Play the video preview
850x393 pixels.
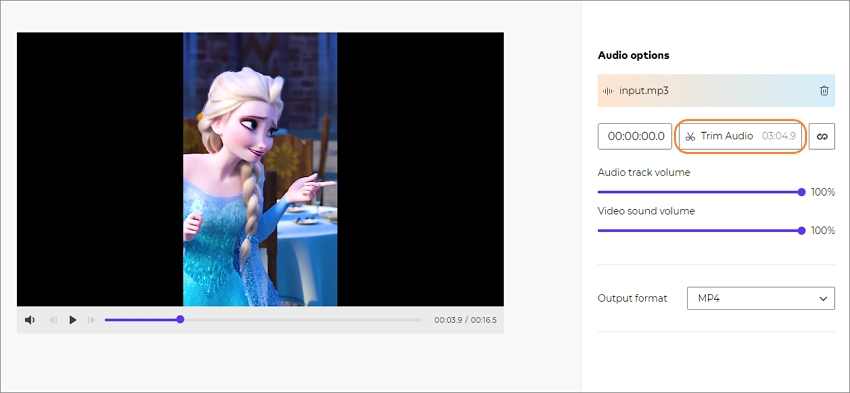73,320
